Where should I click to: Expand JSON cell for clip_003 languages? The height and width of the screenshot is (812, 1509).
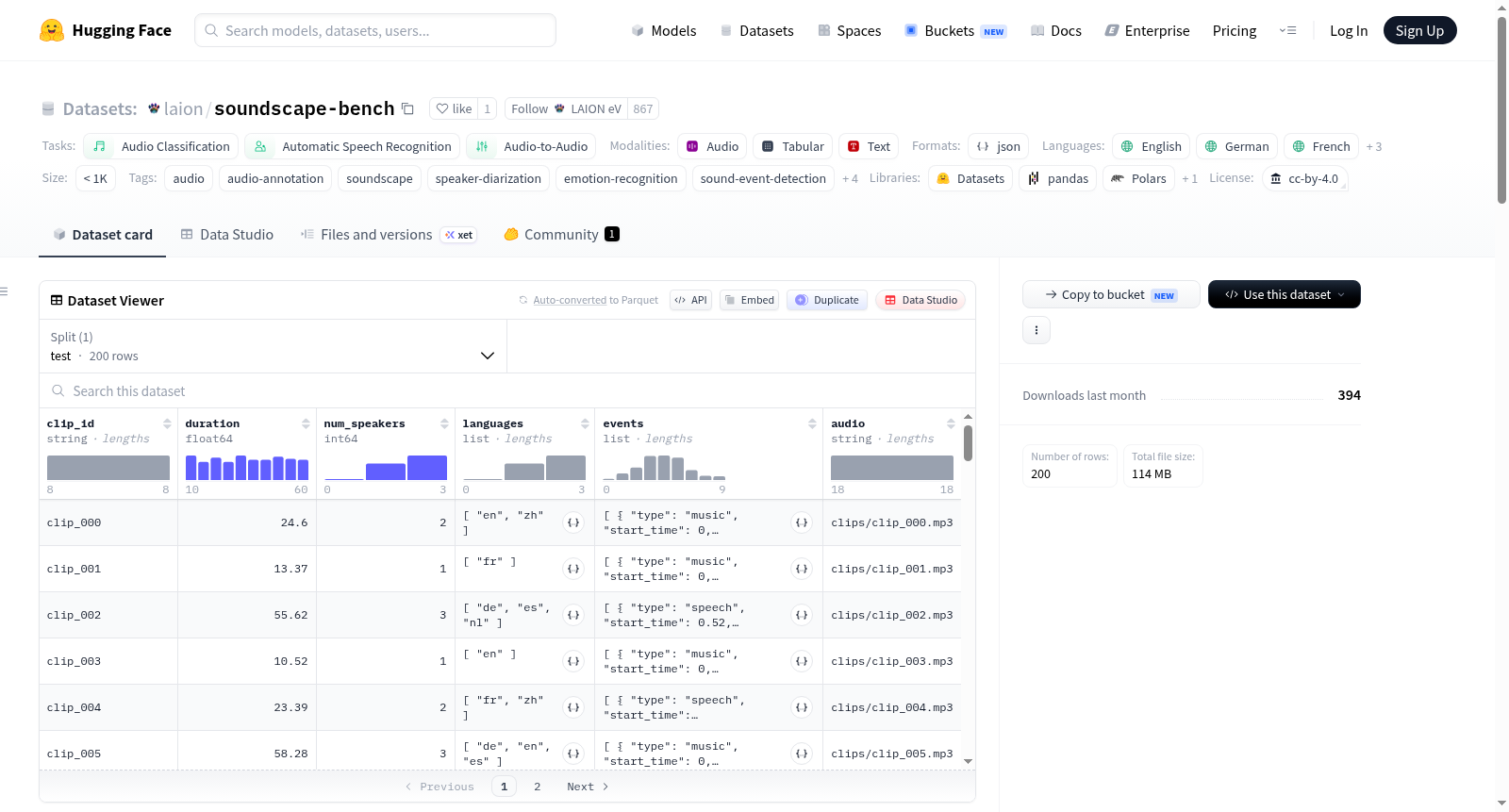click(x=573, y=661)
